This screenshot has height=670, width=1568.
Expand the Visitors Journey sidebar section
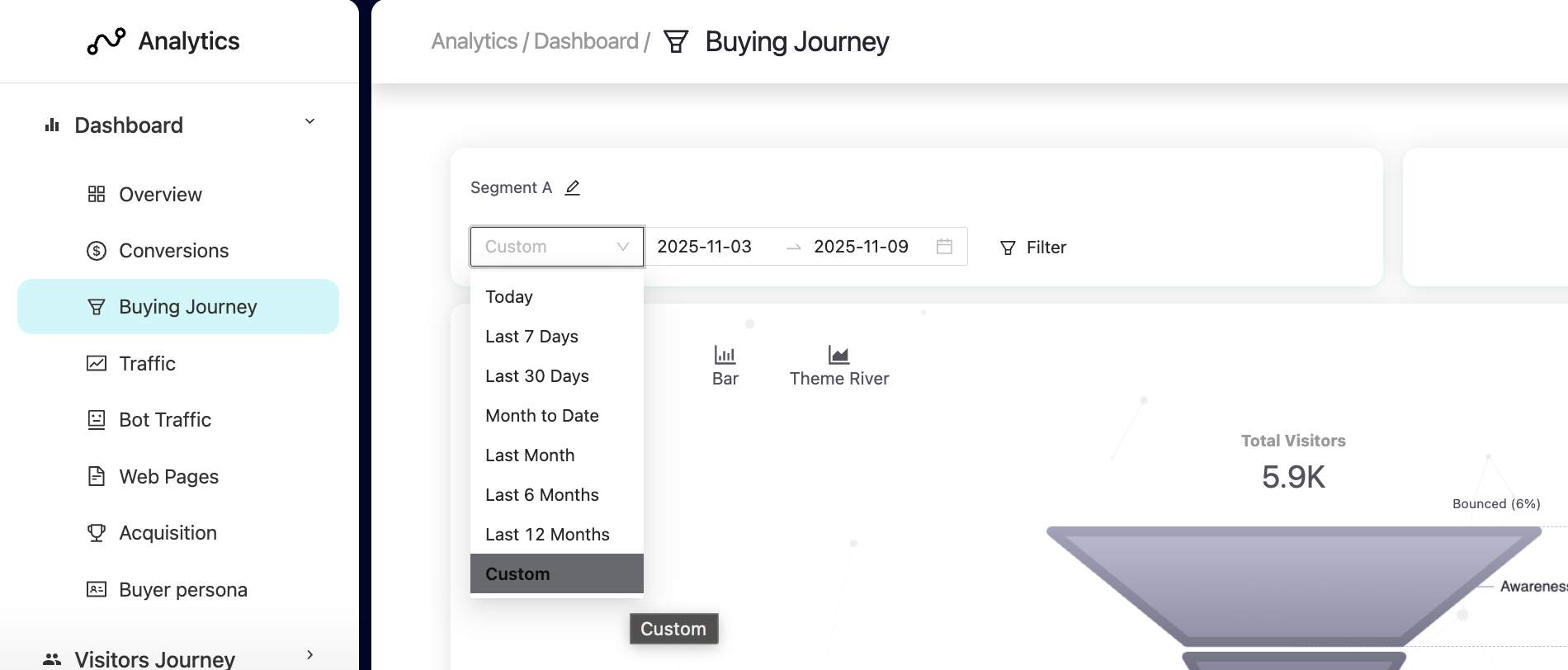click(x=309, y=655)
